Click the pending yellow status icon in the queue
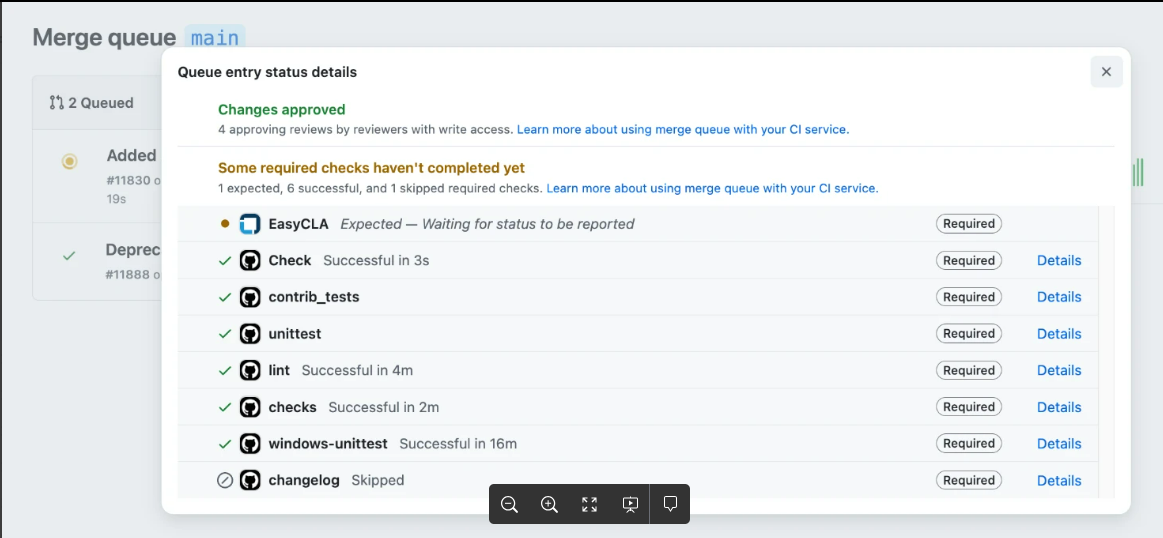Viewport: 1163px width, 538px height. [69, 161]
